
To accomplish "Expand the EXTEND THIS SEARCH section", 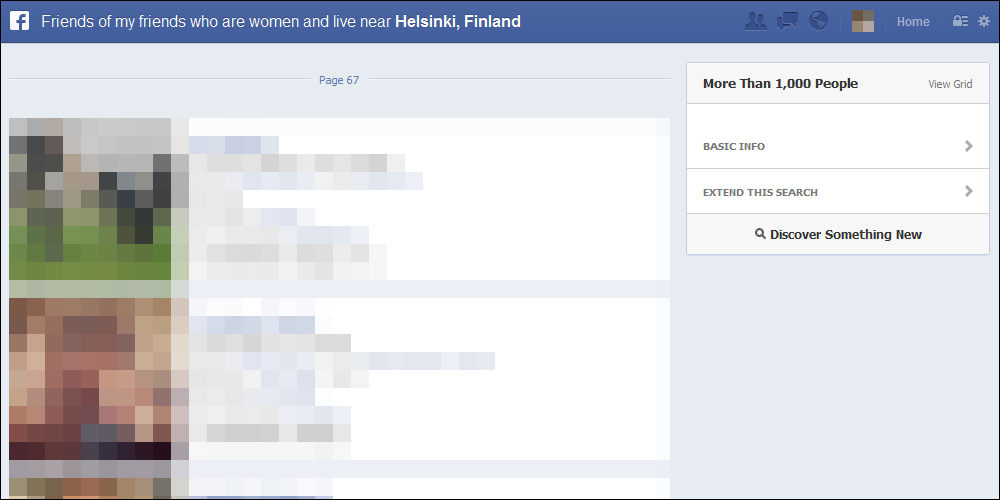I will [x=837, y=191].
